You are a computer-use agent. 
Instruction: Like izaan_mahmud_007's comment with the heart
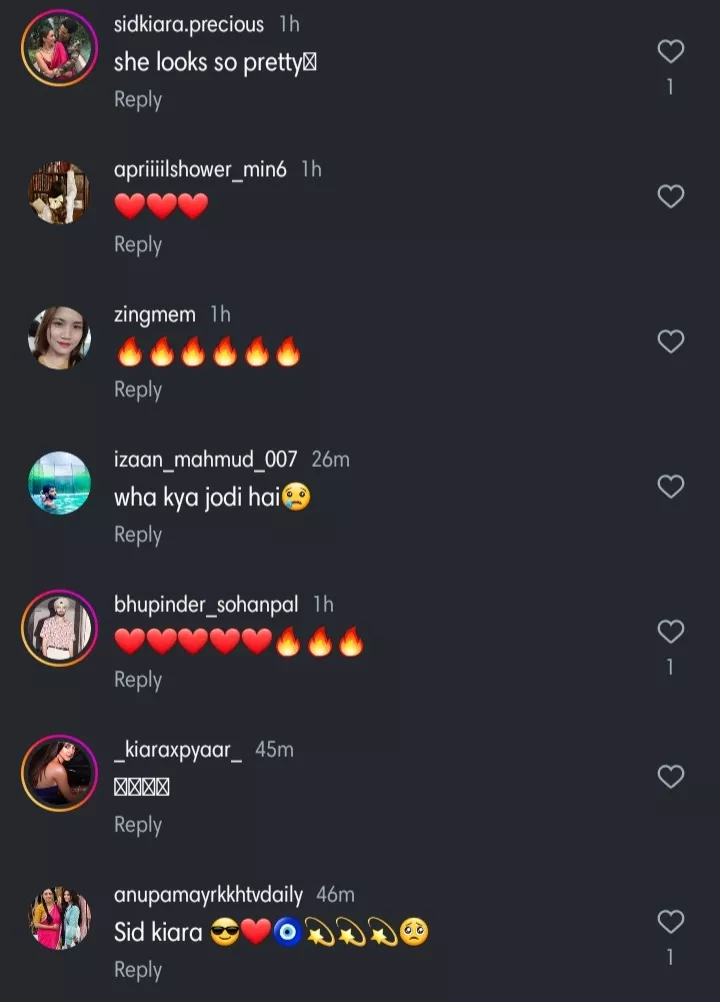coord(670,486)
